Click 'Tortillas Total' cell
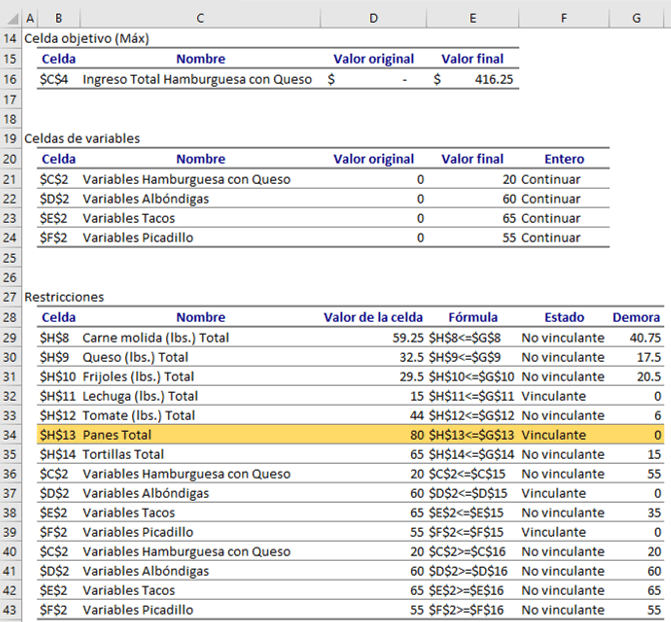Viewport: 671px width, 622px height. (123, 454)
